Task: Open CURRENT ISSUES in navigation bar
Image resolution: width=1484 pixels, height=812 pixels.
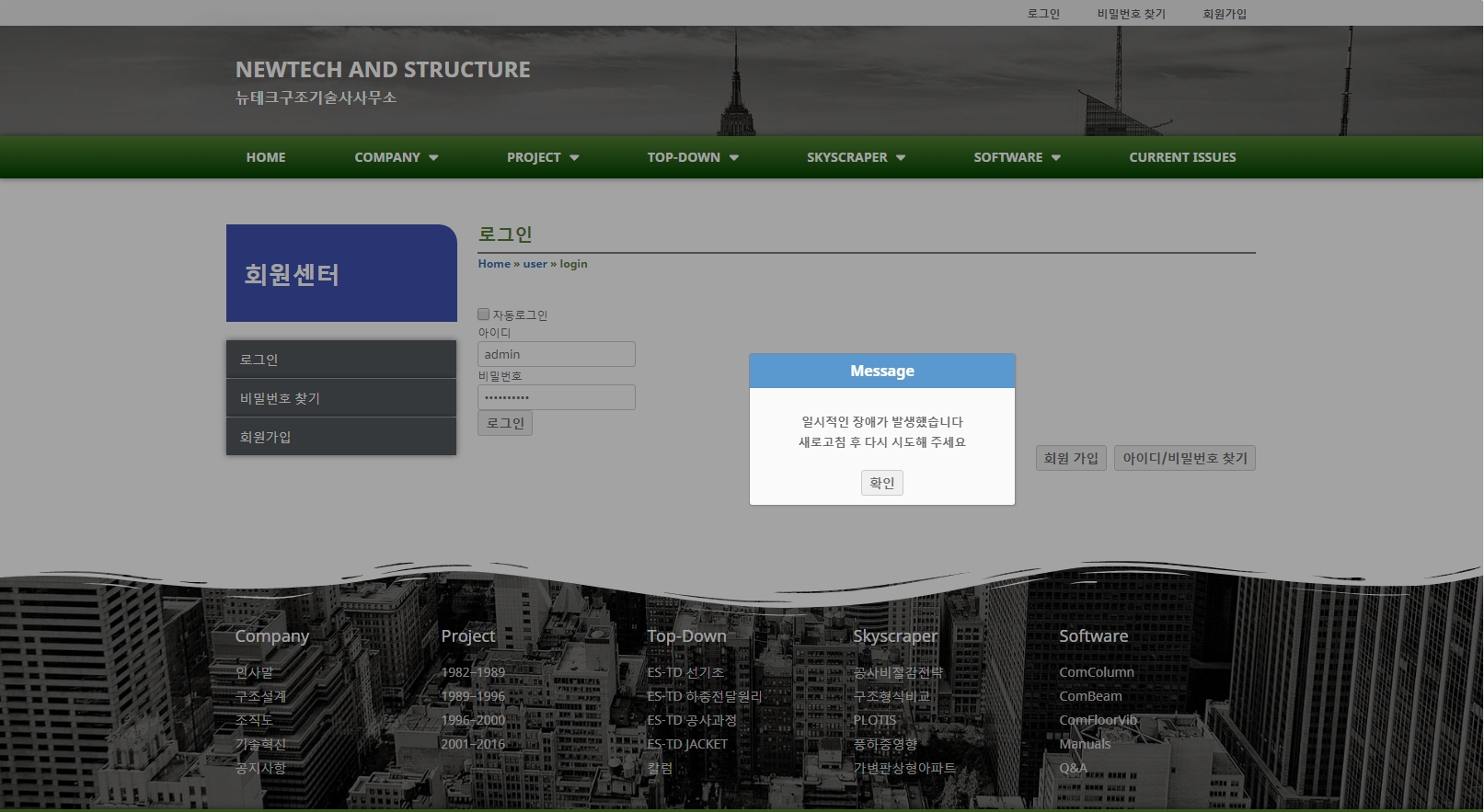Action: click(x=1182, y=157)
